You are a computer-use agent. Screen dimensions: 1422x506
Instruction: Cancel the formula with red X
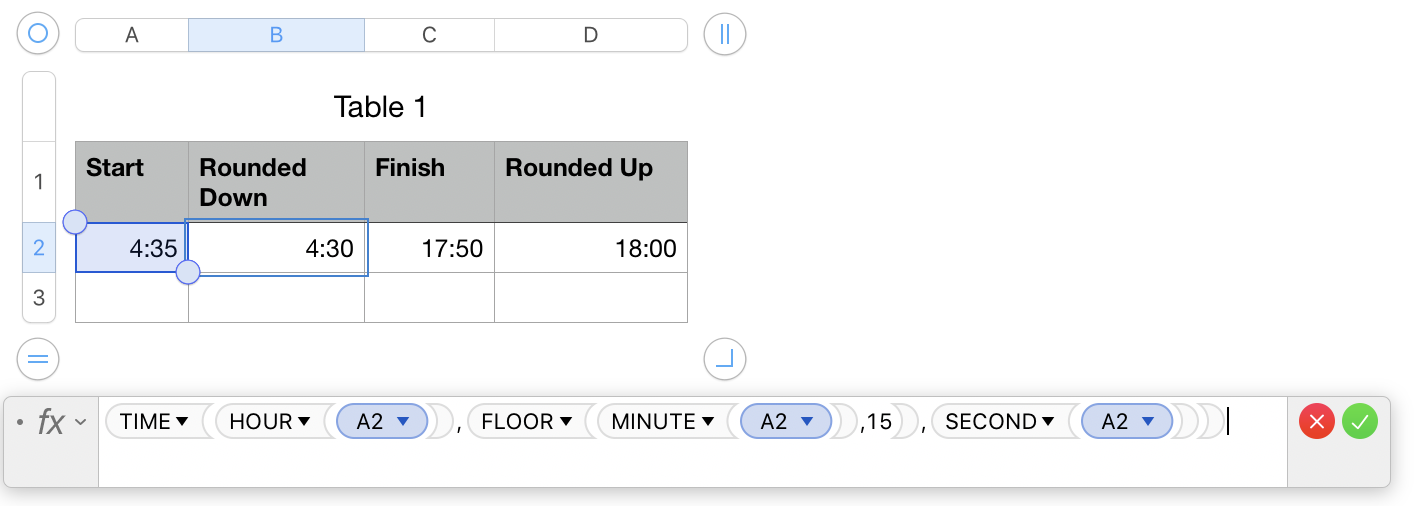[x=1316, y=422]
